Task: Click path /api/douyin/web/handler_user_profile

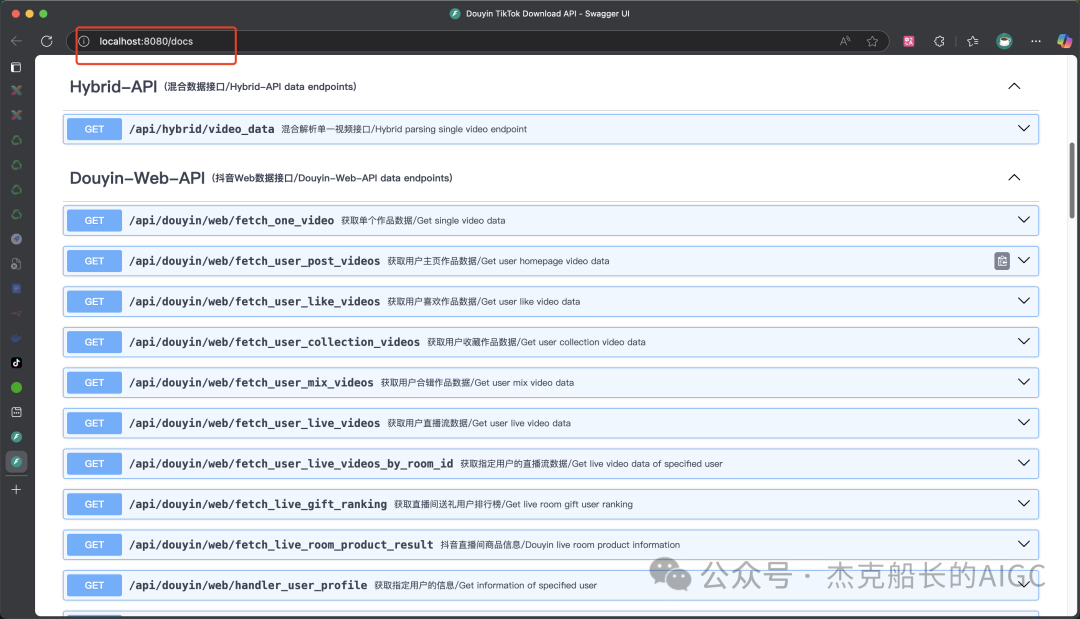Action: point(248,585)
